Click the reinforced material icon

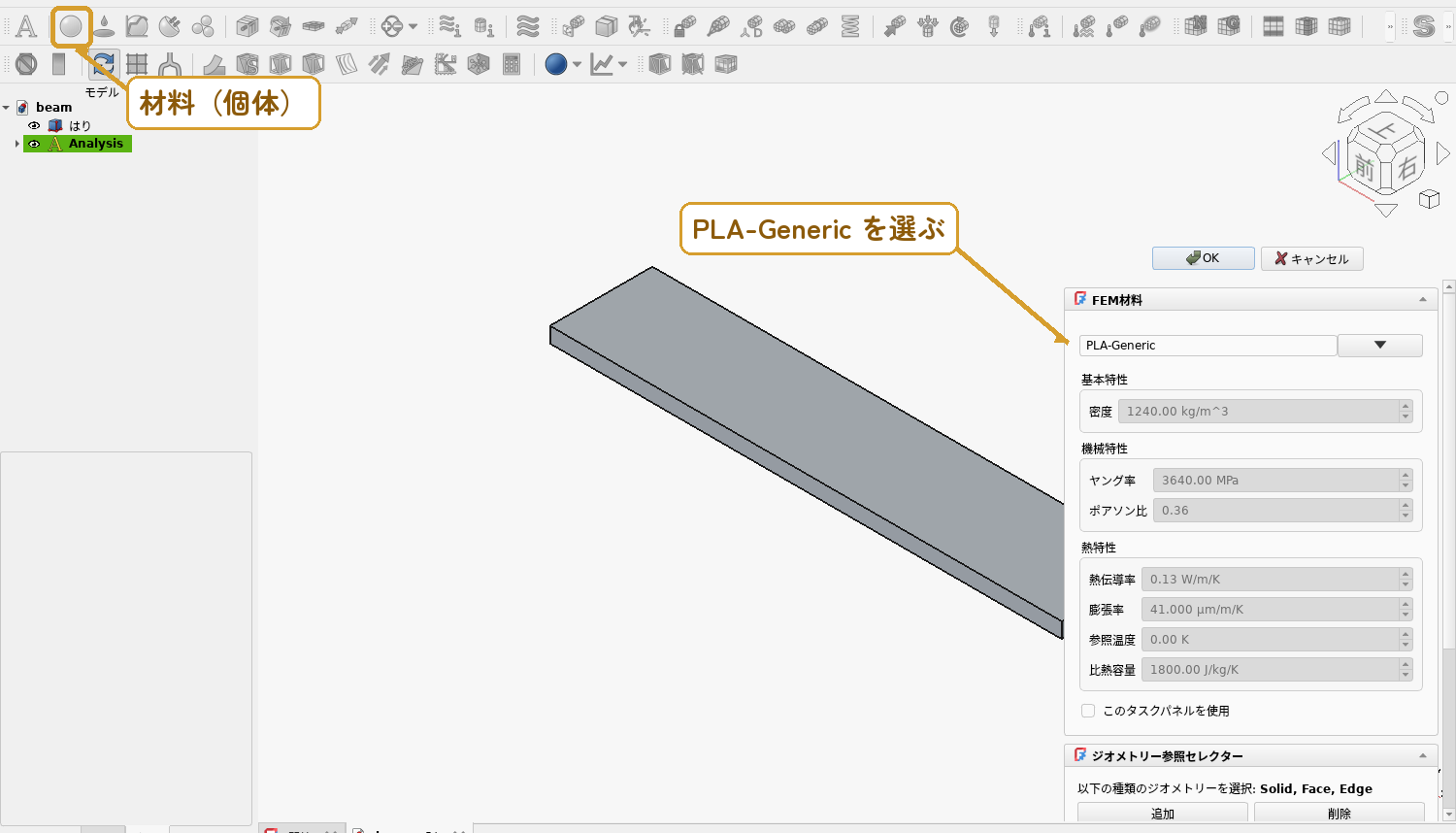pyautogui.click(x=170, y=26)
